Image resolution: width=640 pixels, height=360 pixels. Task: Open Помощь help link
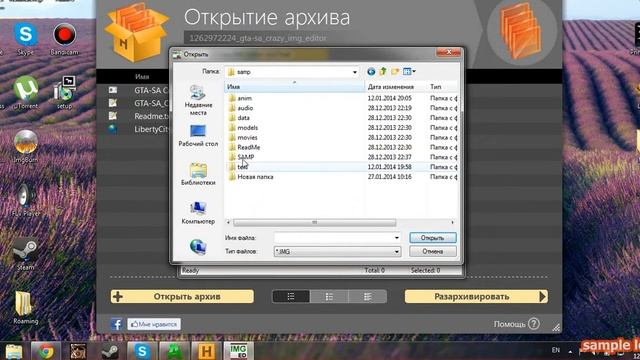pos(516,324)
